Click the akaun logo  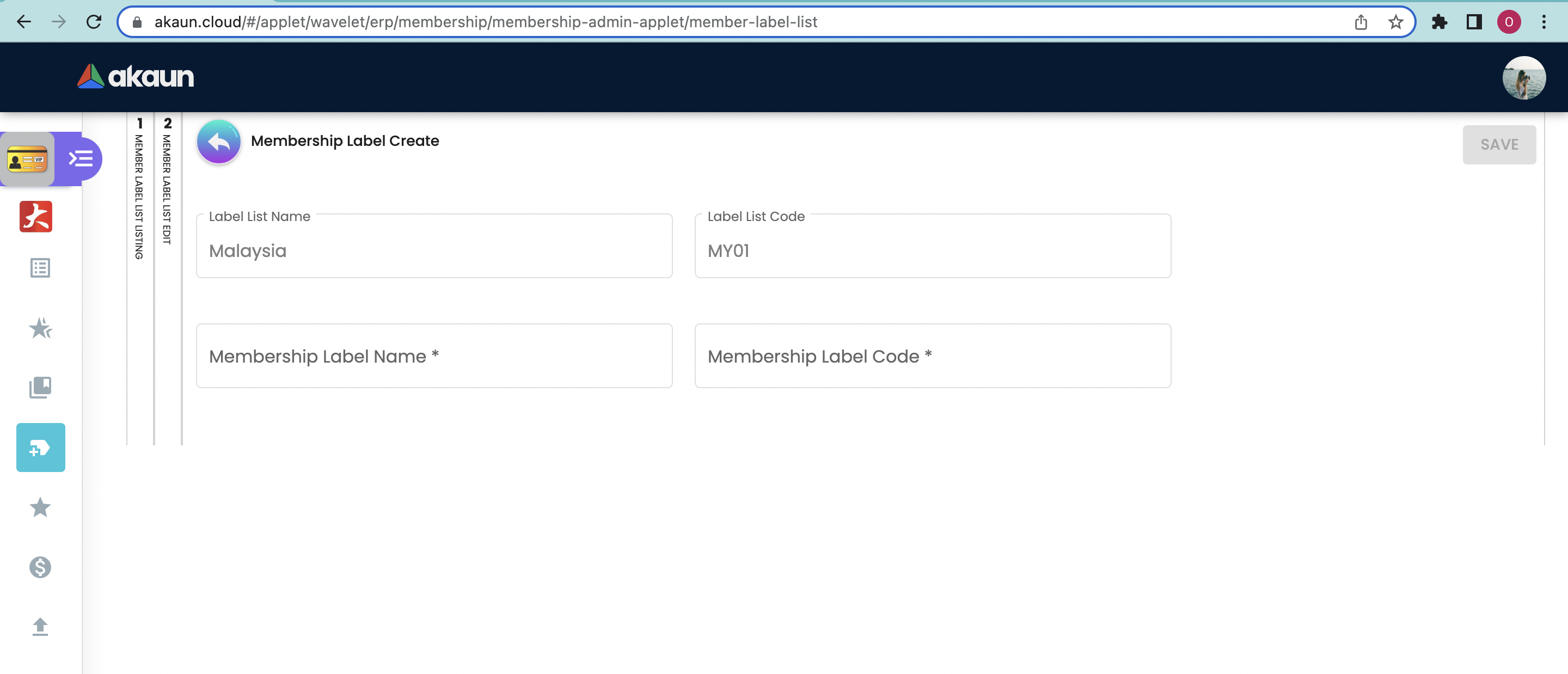point(136,77)
